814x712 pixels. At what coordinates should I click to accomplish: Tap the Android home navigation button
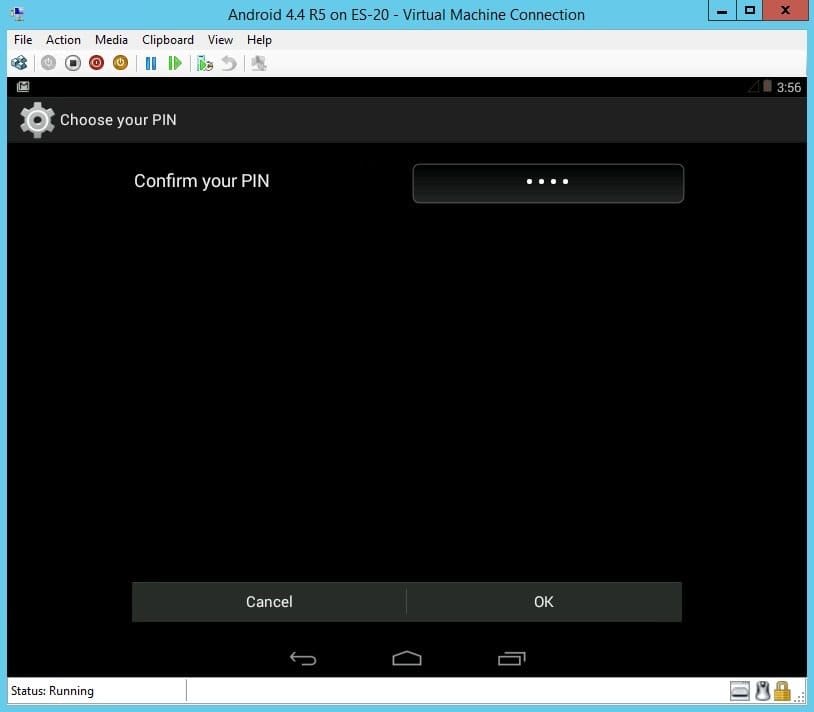click(407, 658)
